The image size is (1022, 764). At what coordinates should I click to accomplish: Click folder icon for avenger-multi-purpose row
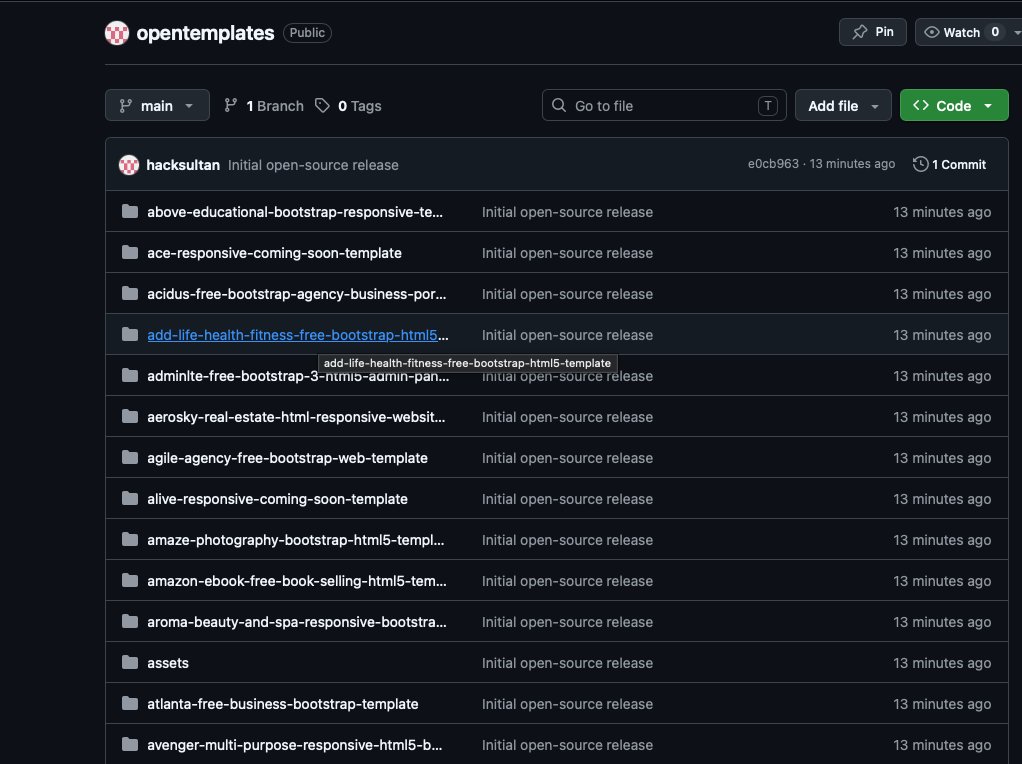[130, 746]
